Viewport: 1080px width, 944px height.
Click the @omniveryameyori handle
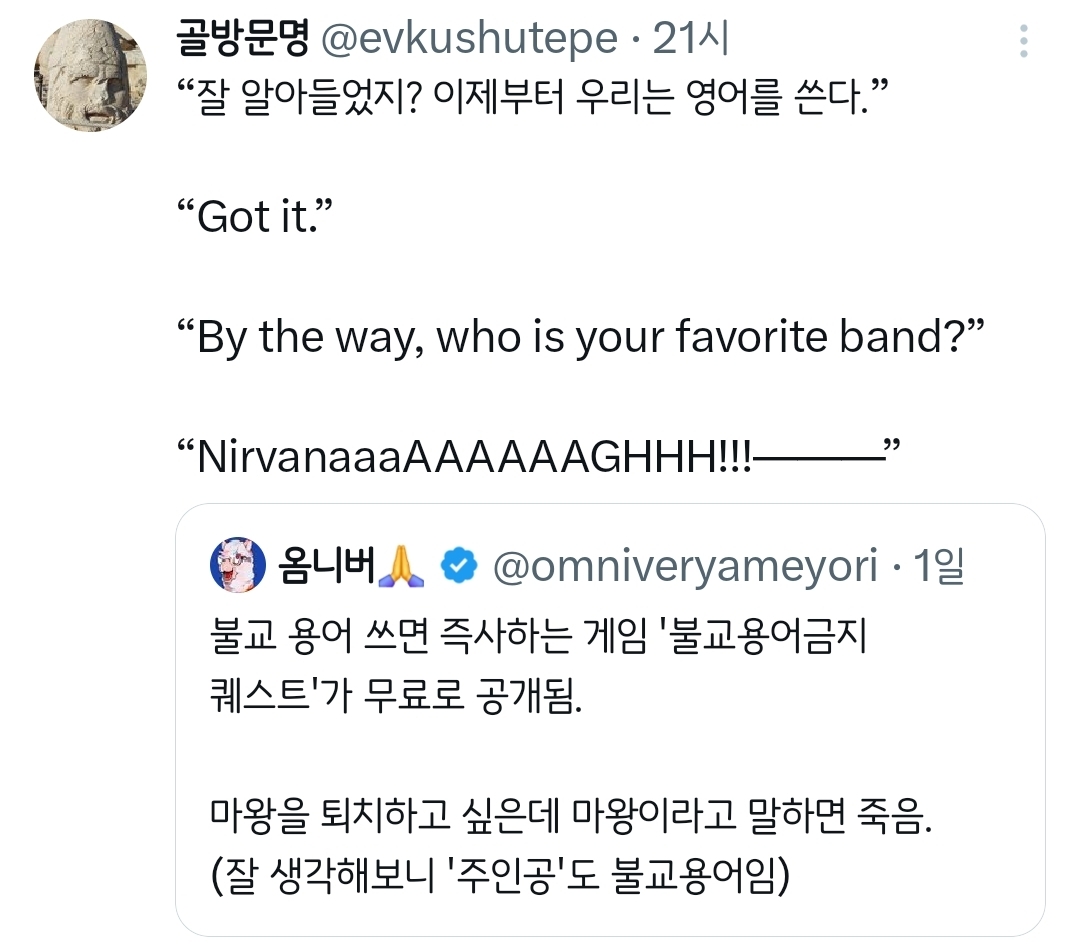click(684, 567)
